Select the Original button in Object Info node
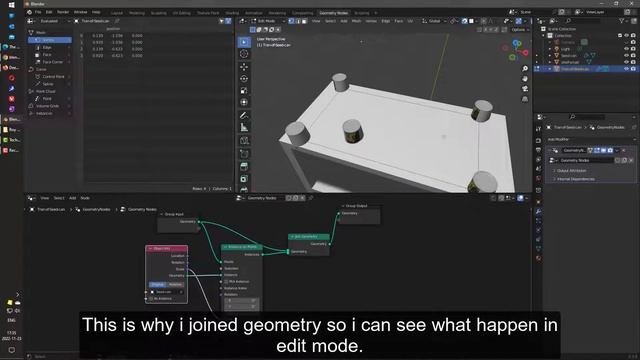The height and width of the screenshot is (360, 640). (x=157, y=284)
